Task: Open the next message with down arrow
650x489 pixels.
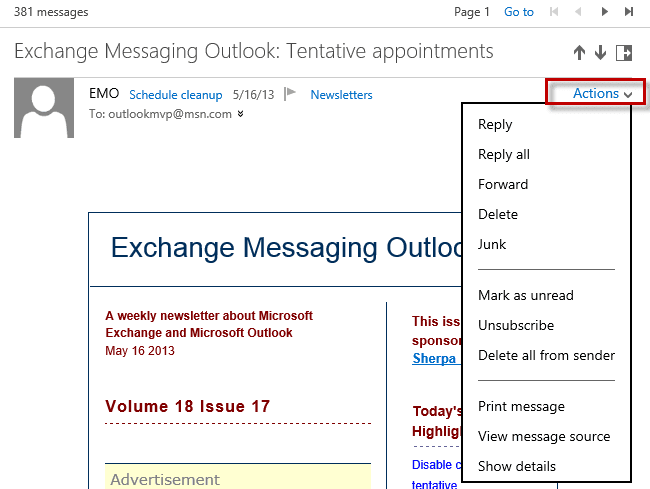Action: click(x=600, y=53)
